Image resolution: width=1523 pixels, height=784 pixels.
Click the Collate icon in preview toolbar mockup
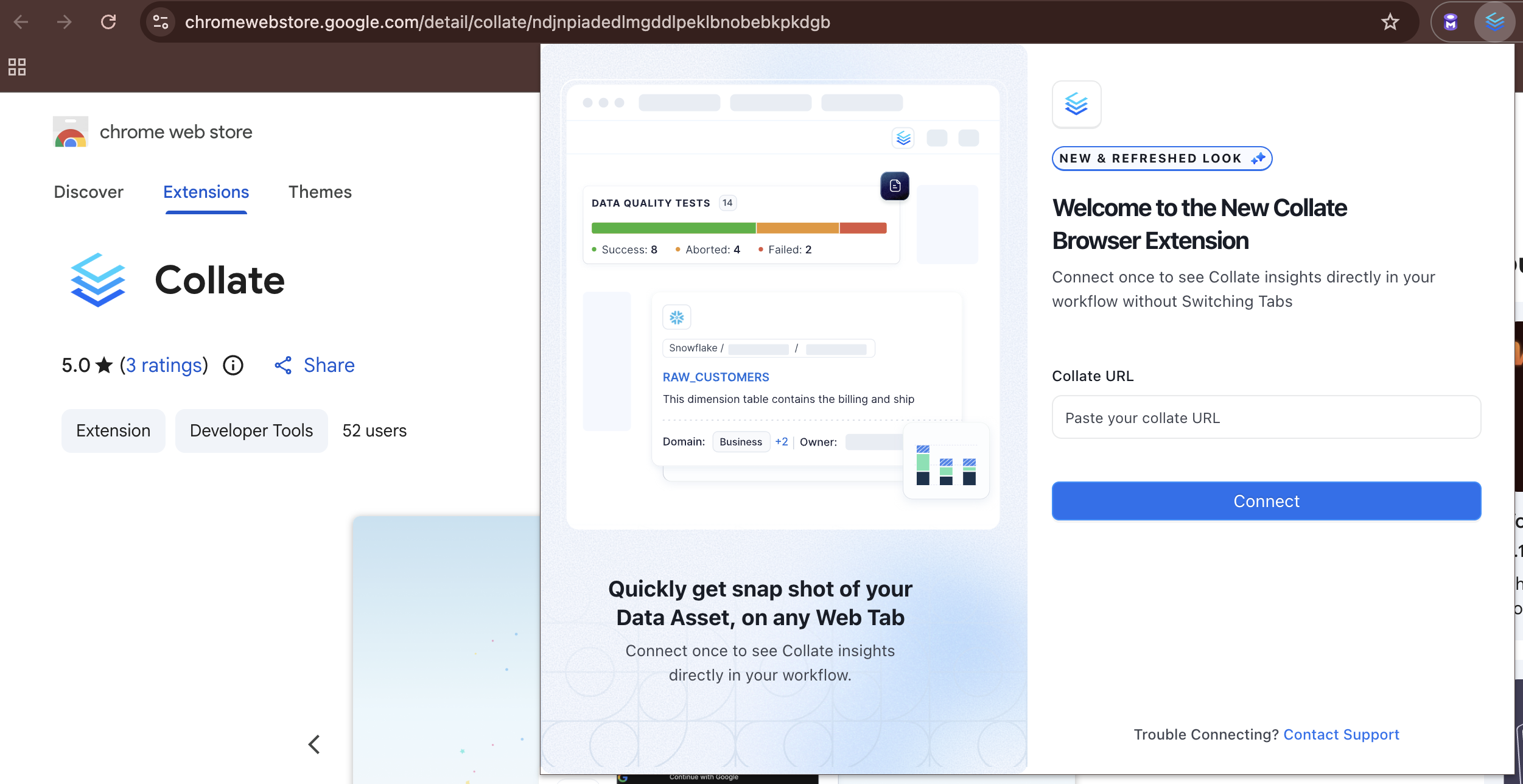(x=903, y=138)
